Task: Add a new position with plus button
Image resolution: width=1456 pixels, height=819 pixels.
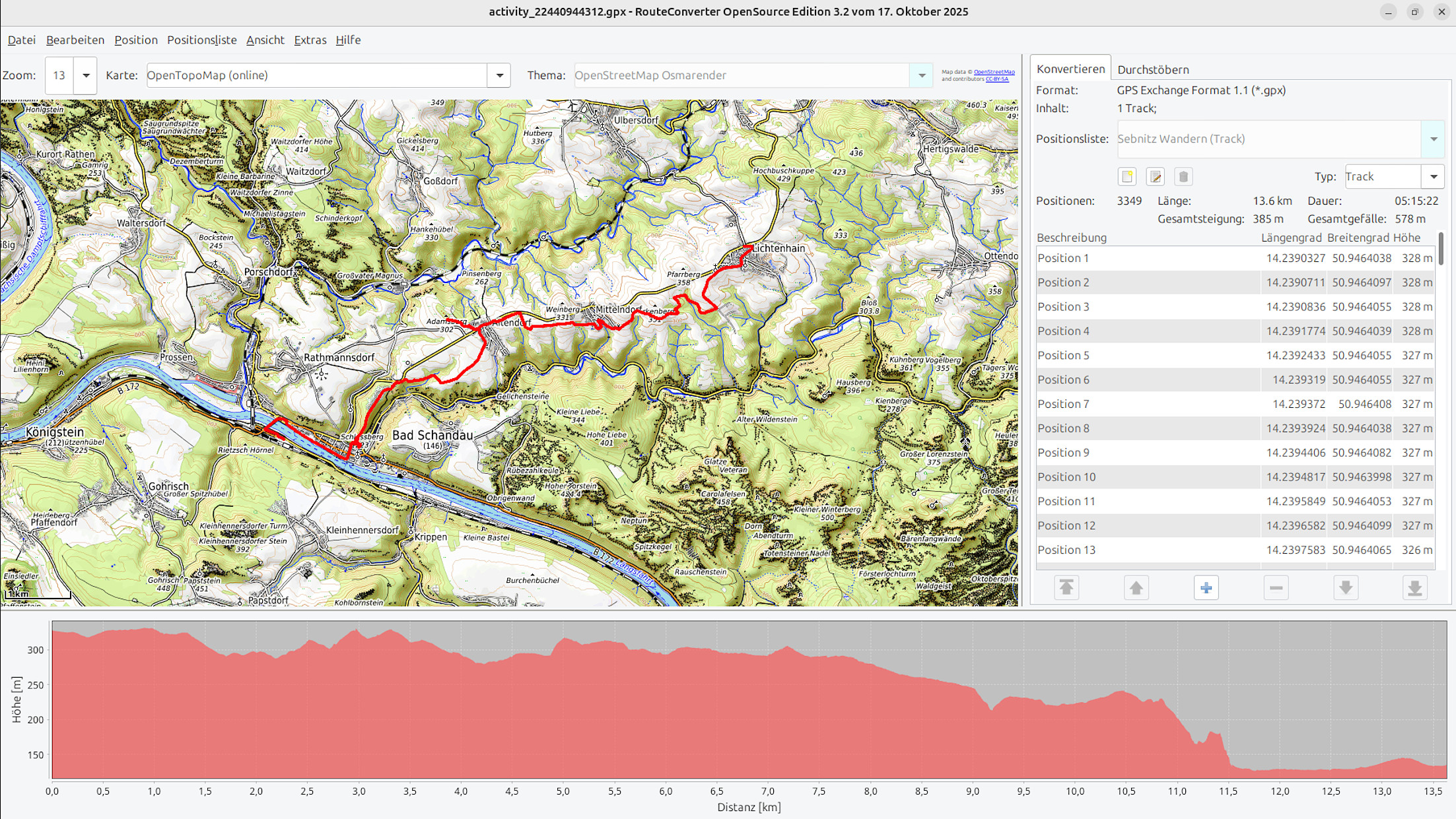Action: (1206, 587)
